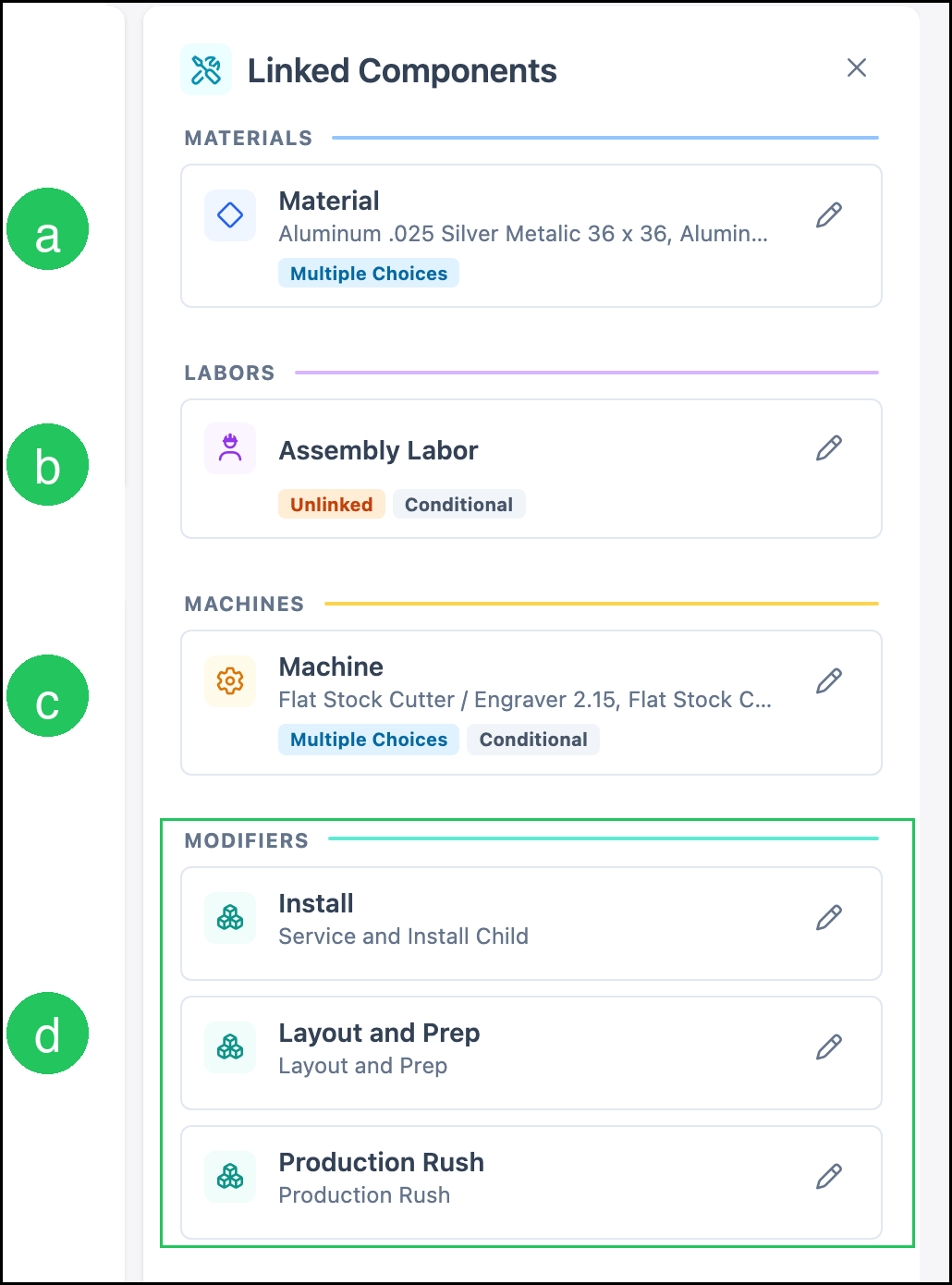The height and width of the screenshot is (1285, 952).
Task: Select the Material title text
Action: pos(329,201)
